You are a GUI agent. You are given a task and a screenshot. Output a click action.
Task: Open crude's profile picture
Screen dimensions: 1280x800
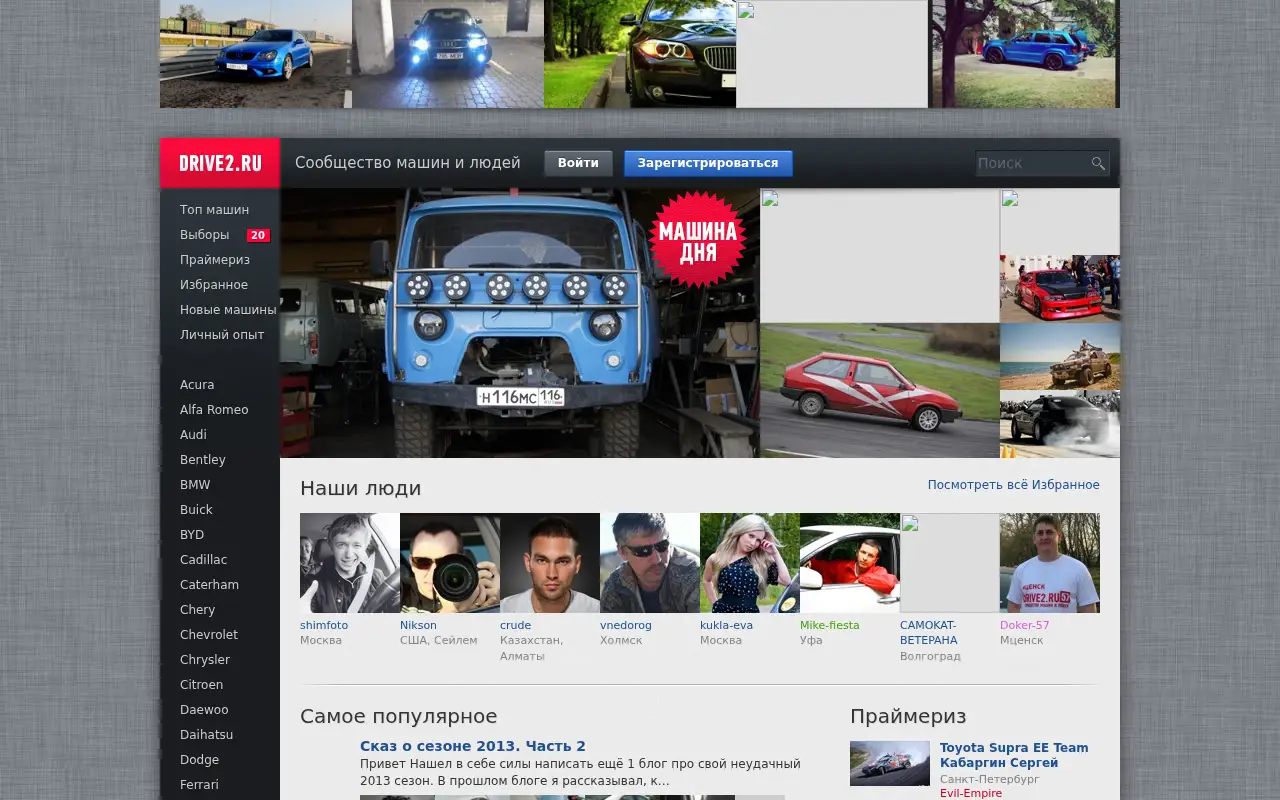(x=550, y=563)
